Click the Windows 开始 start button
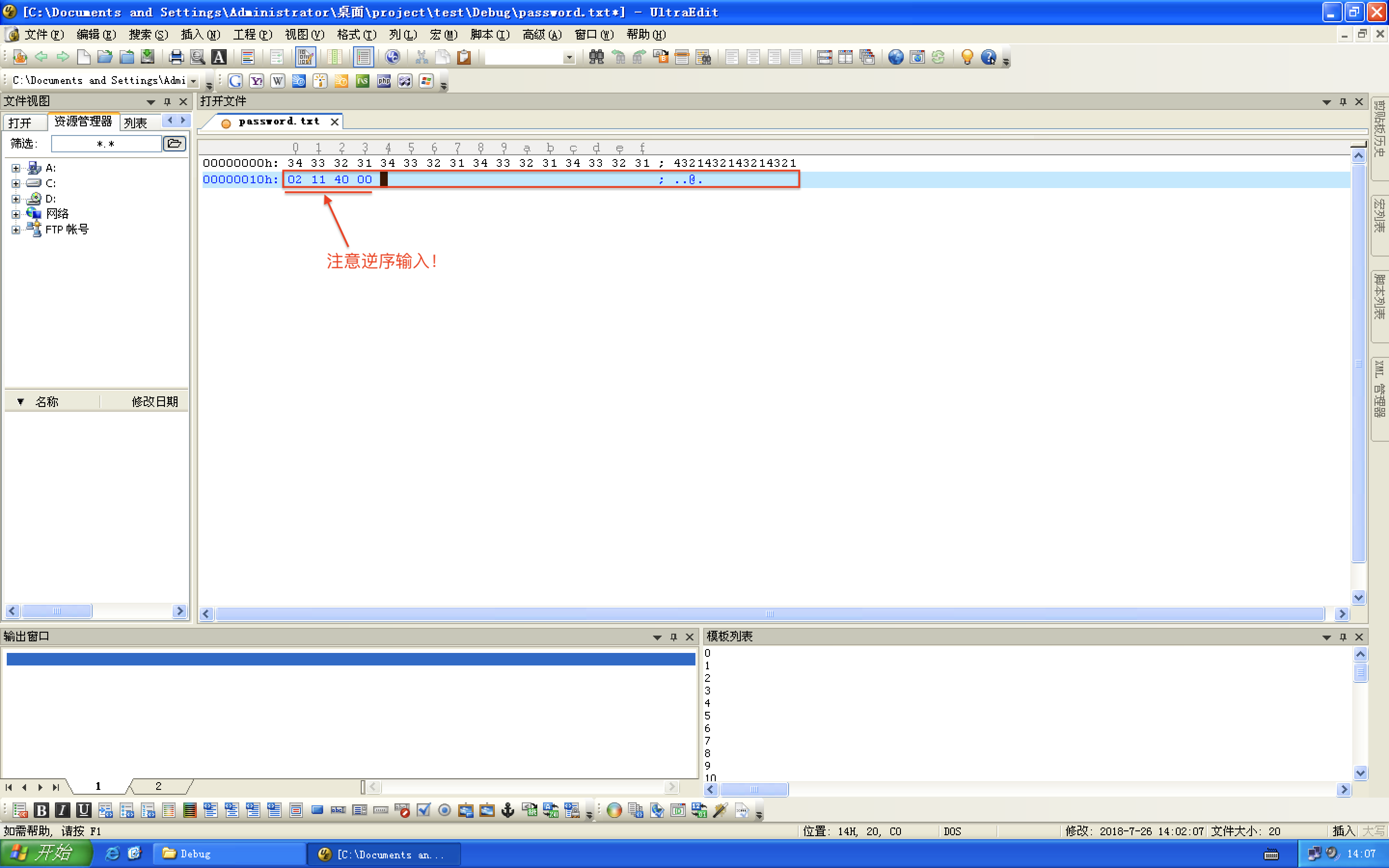The height and width of the screenshot is (868, 1389). 46,854
